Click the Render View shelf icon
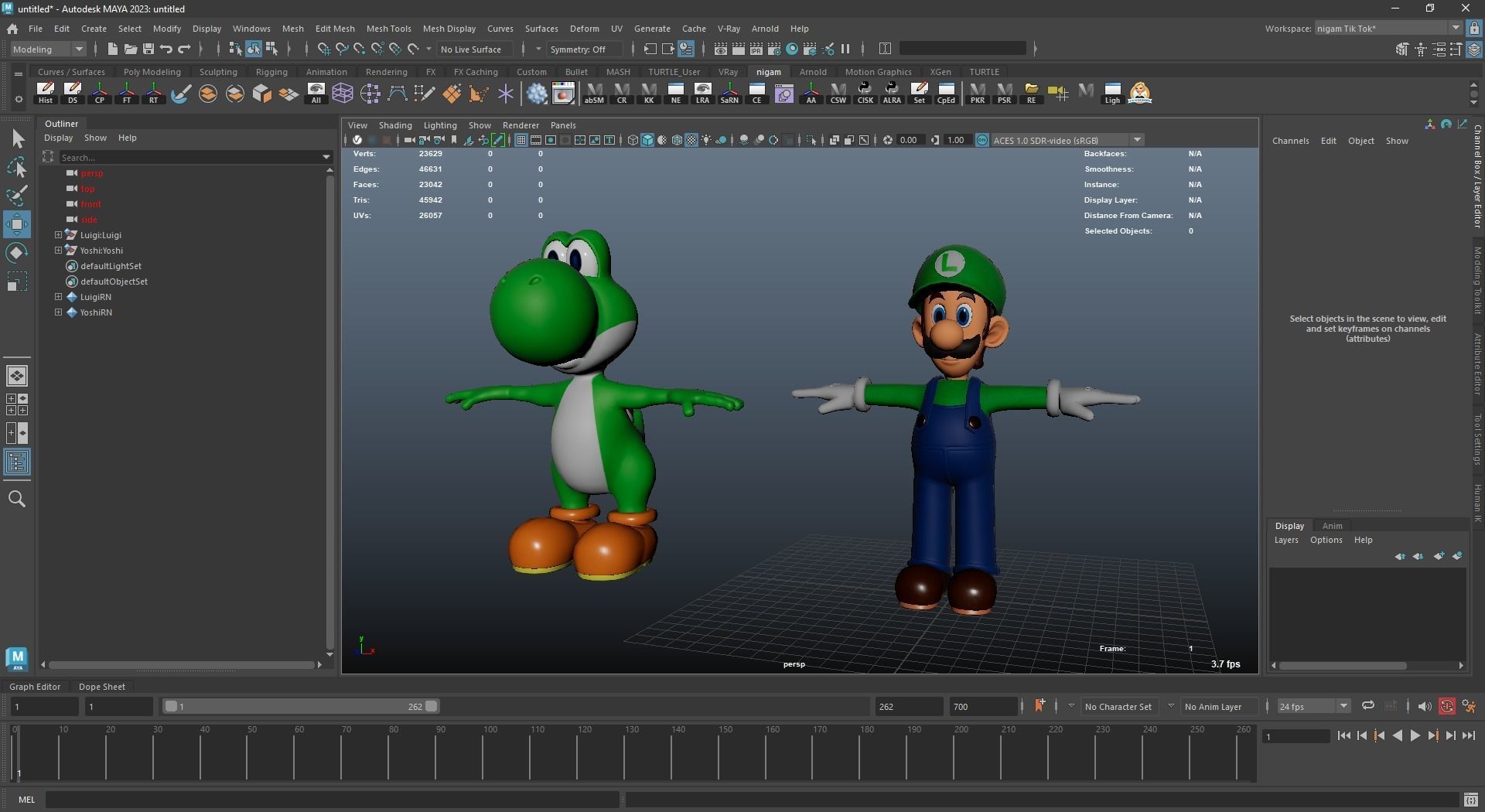The image size is (1485, 812). (564, 94)
